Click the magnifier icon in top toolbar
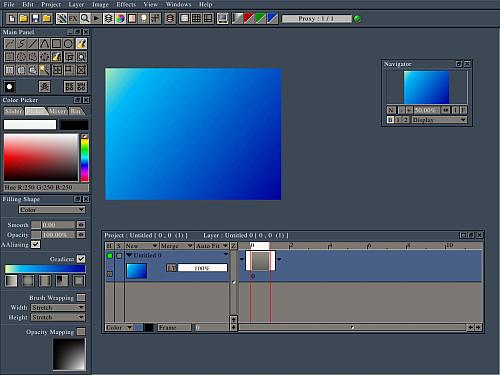The width and height of the screenshot is (500, 375). (85, 18)
